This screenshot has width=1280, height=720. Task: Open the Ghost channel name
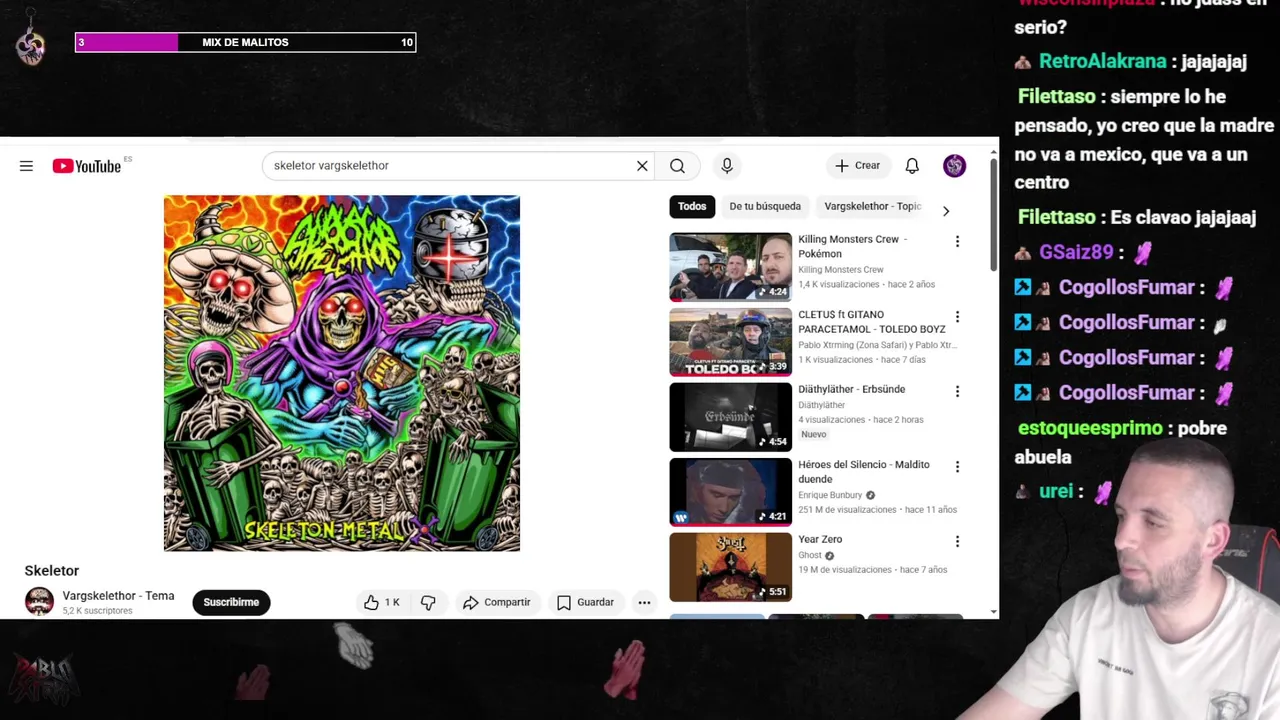[810, 555]
